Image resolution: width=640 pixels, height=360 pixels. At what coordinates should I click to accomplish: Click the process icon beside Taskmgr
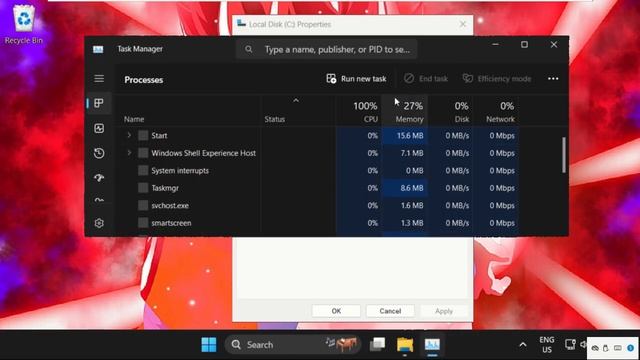(x=143, y=188)
